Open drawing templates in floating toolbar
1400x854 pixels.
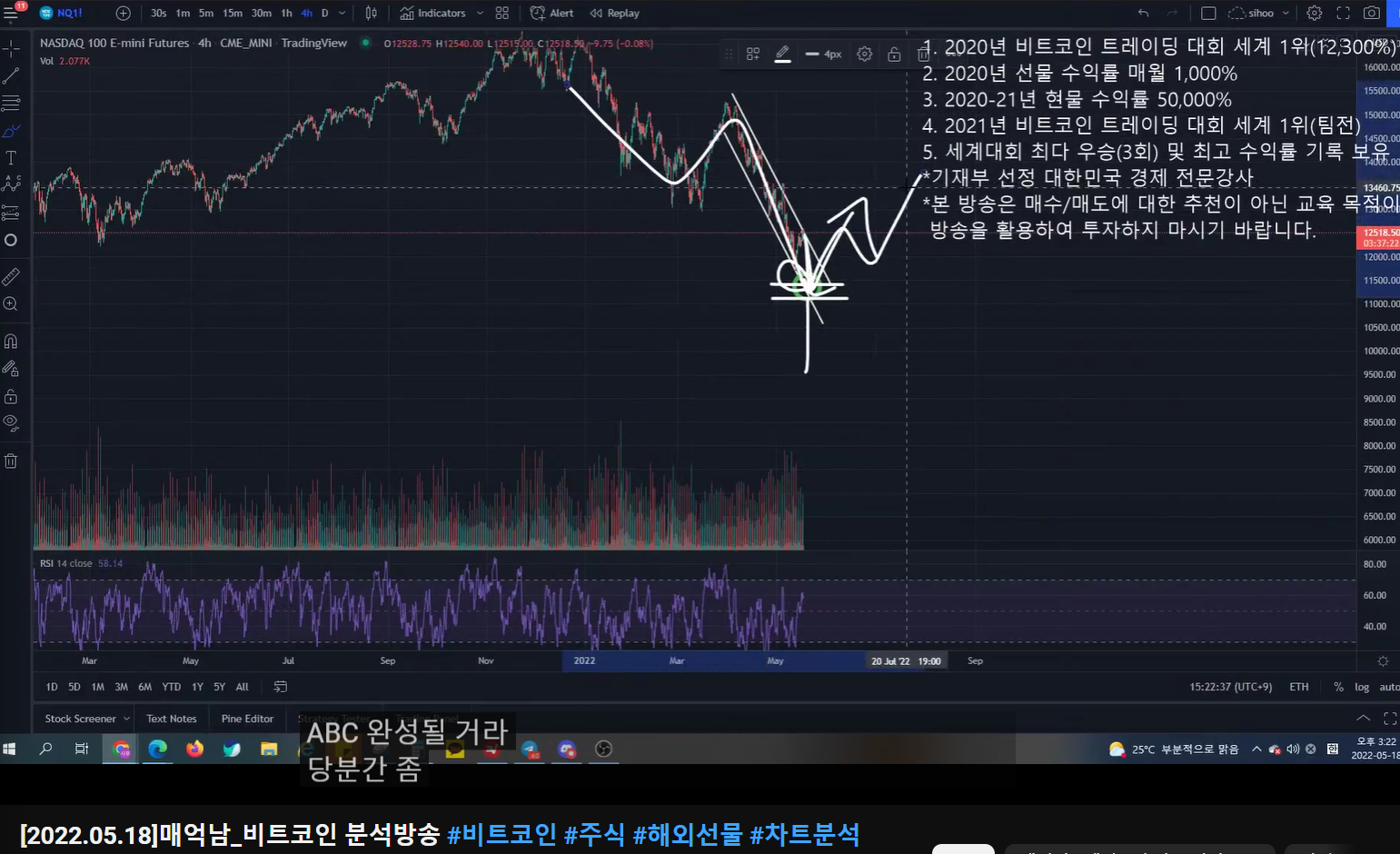coord(753,55)
